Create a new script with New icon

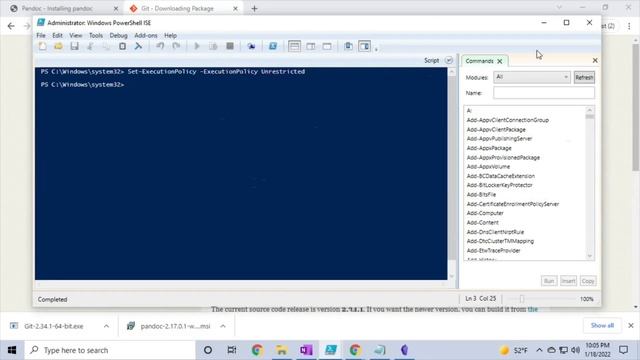42,46
